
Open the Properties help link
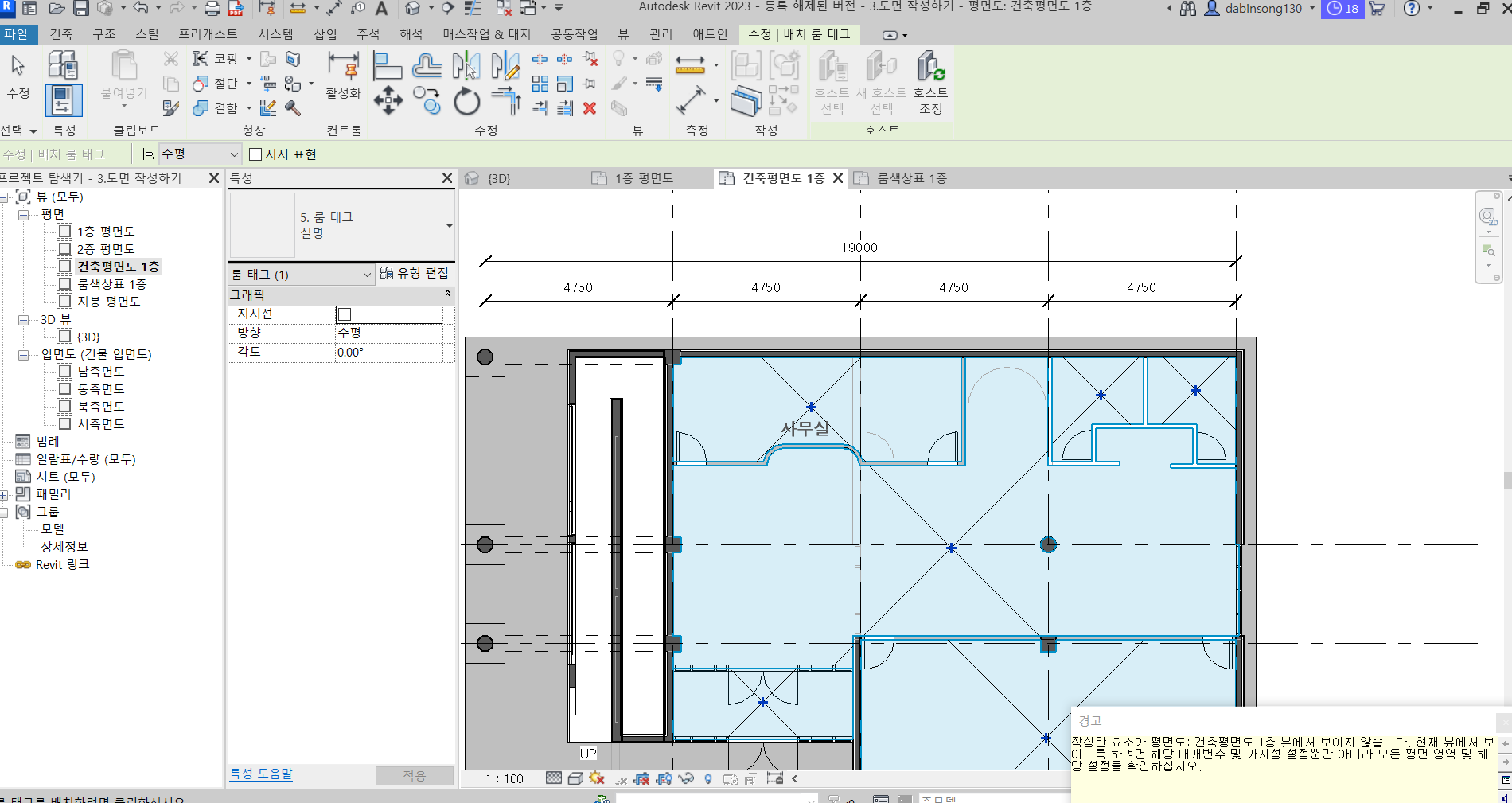click(261, 774)
